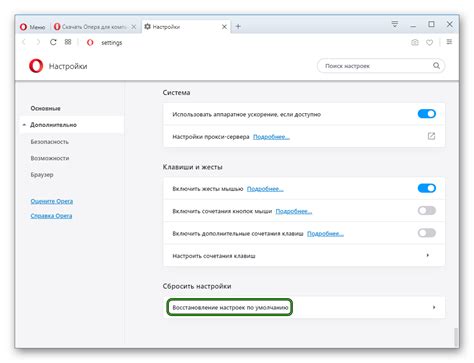Reload the page

tap(53, 42)
